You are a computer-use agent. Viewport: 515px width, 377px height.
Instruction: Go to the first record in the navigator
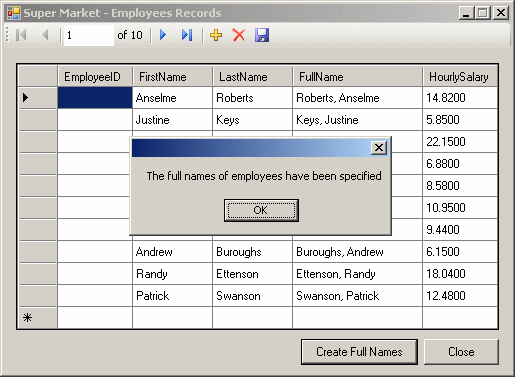(x=21, y=35)
